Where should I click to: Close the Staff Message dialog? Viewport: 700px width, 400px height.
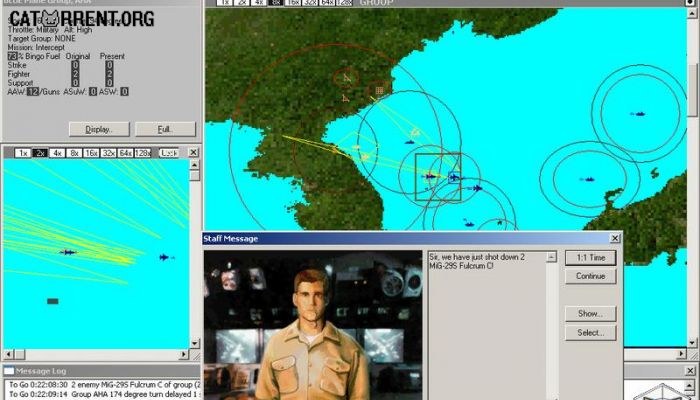[615, 238]
